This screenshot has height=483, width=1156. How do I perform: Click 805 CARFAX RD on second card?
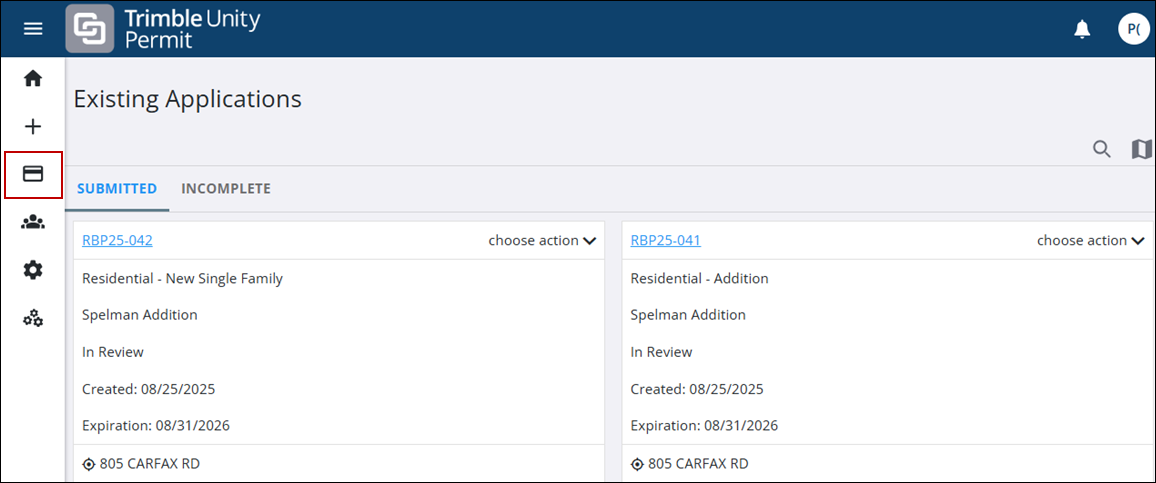(698, 464)
